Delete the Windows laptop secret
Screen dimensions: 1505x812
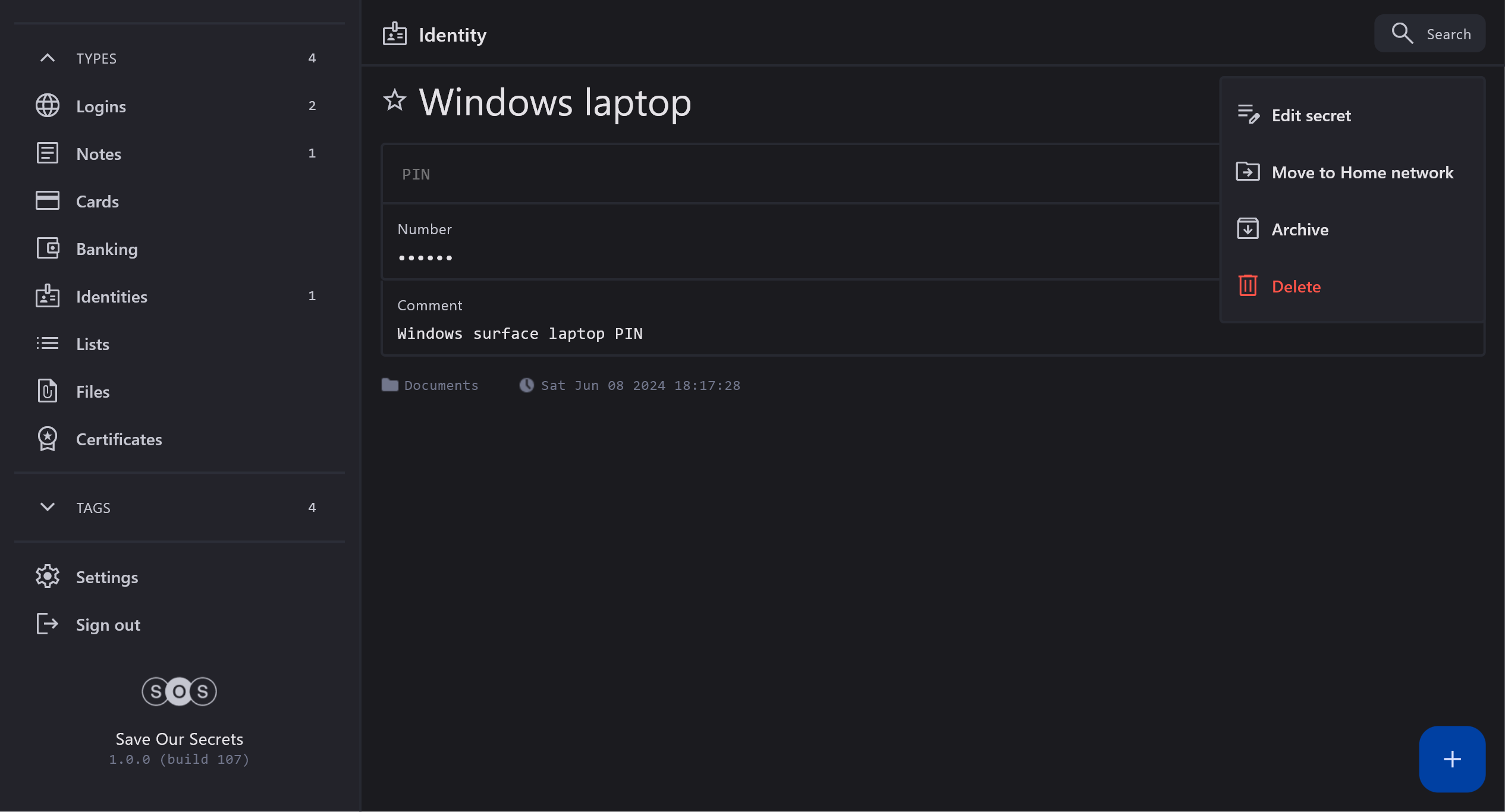tap(1296, 287)
